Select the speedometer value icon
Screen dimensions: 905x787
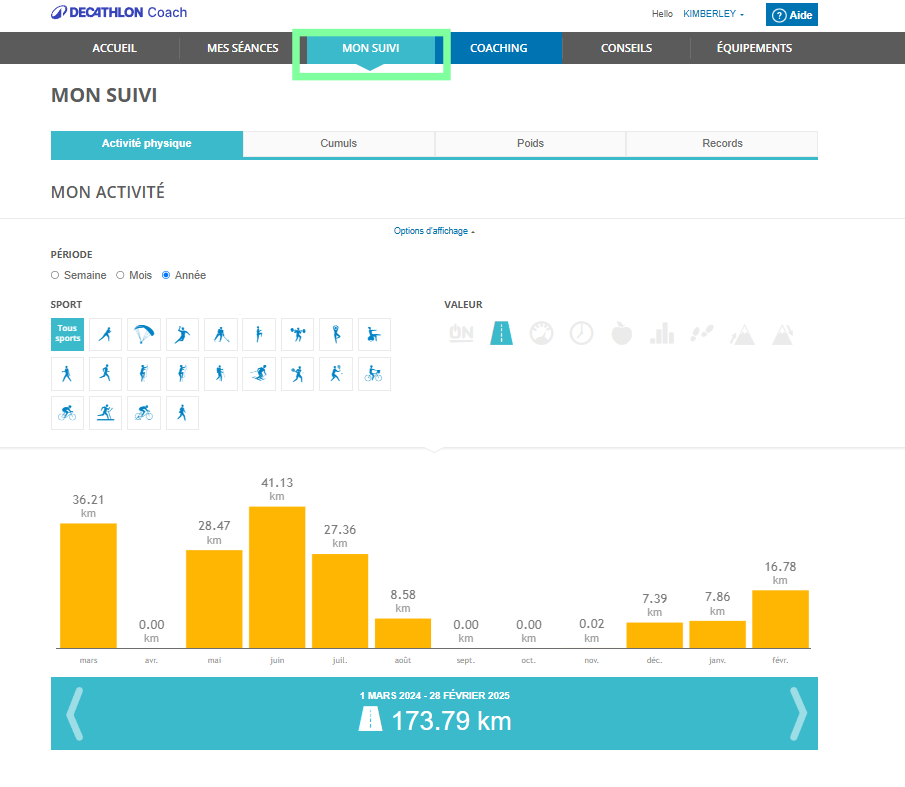pyautogui.click(x=541, y=334)
